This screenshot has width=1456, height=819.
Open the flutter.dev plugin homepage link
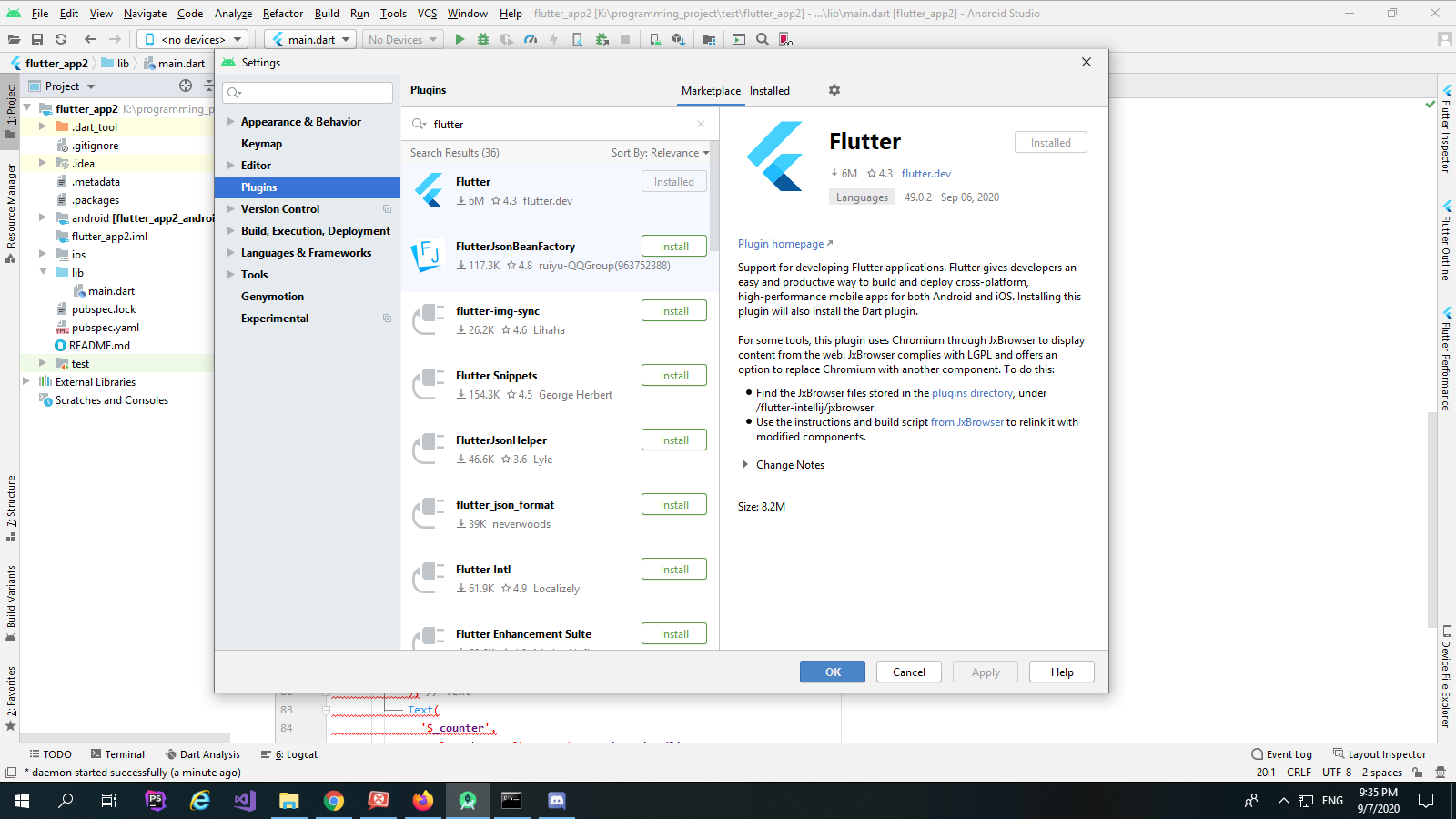coord(926,173)
